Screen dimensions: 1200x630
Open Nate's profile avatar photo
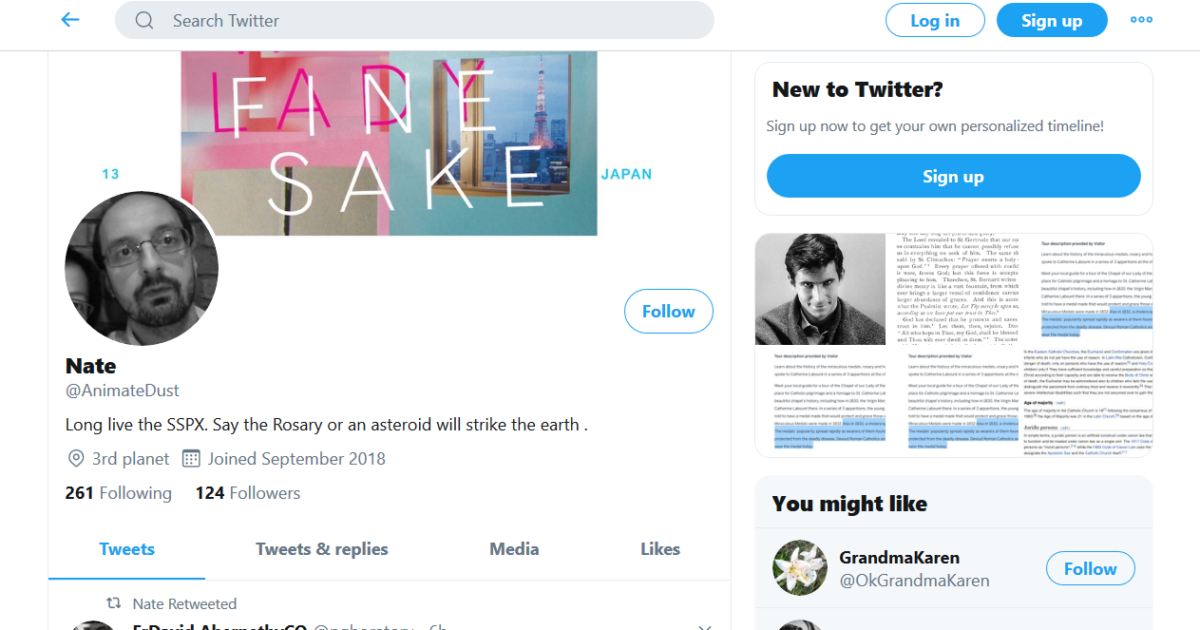[x=141, y=268]
